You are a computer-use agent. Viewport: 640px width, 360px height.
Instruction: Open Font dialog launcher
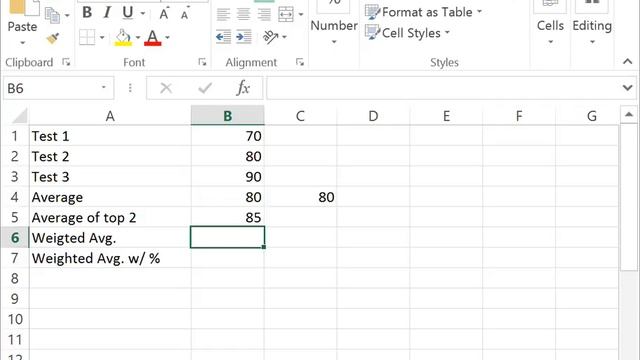click(x=202, y=62)
